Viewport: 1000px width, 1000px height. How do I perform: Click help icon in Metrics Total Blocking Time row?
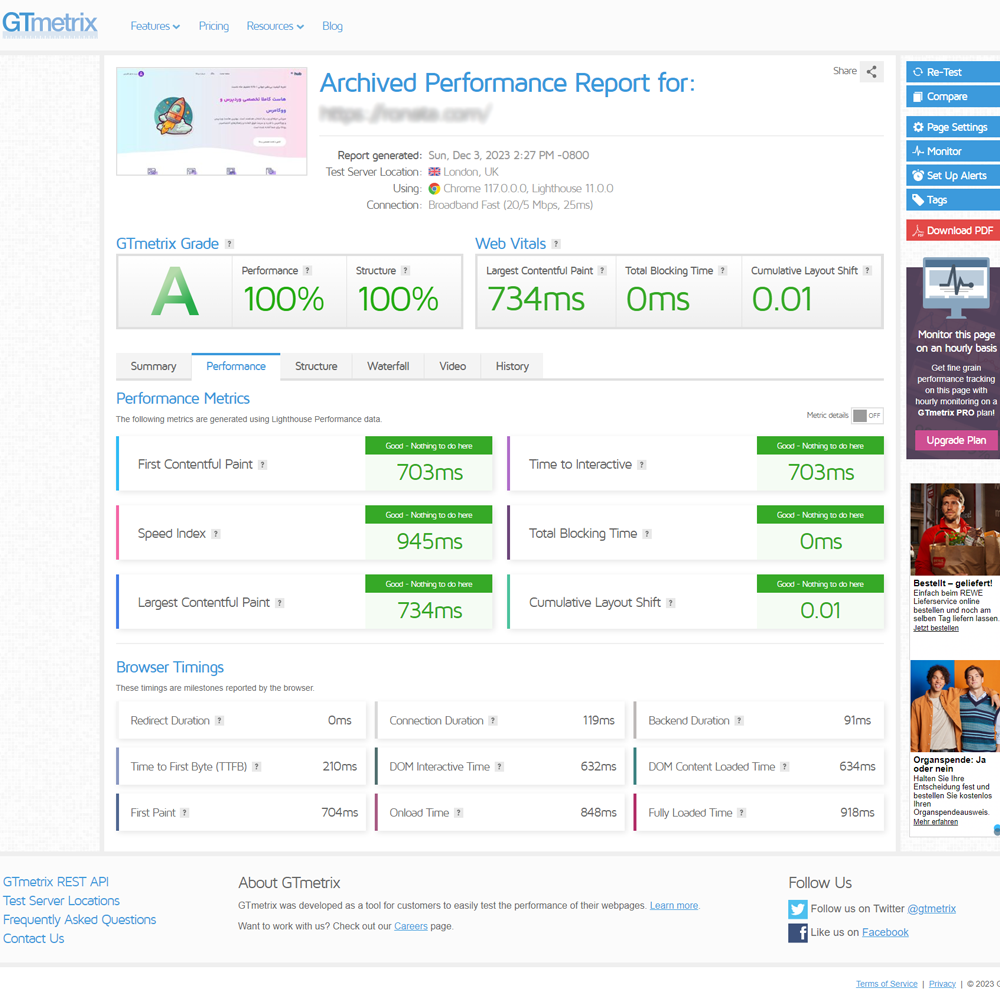click(x=647, y=534)
